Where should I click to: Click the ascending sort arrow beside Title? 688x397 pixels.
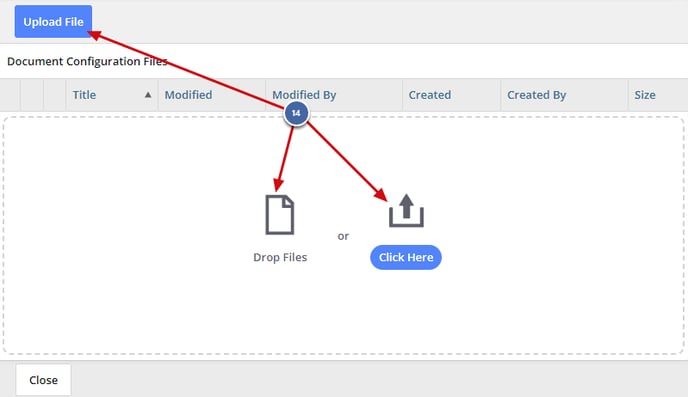tap(148, 95)
